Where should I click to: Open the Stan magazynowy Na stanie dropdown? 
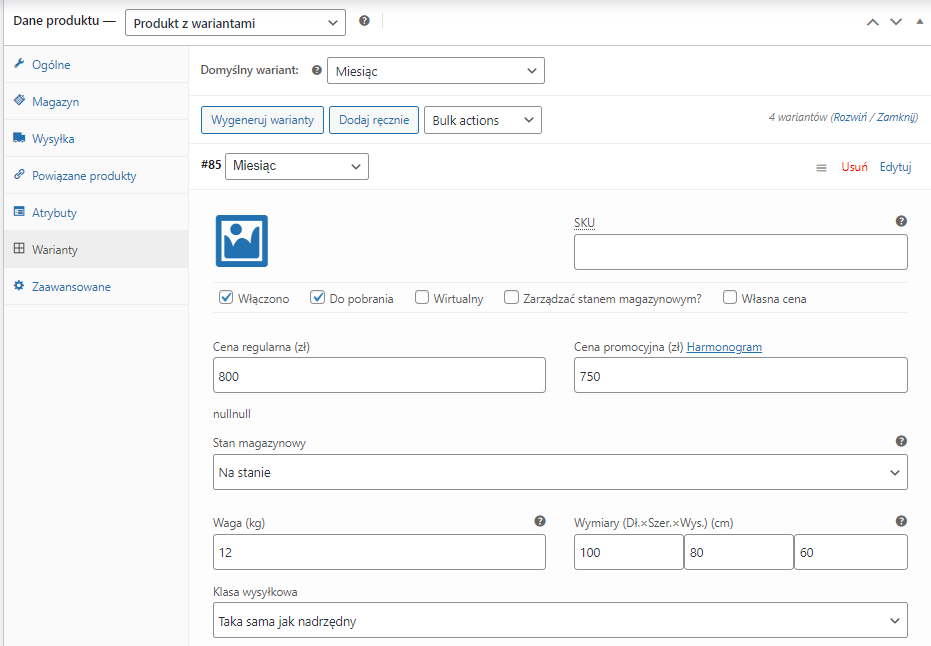click(x=560, y=473)
